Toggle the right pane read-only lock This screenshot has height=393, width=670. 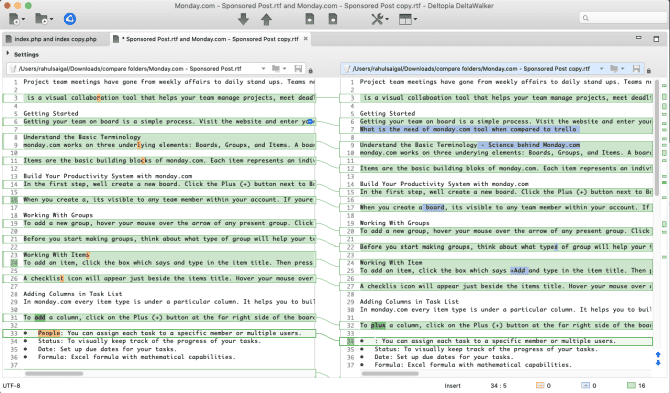pos(649,70)
